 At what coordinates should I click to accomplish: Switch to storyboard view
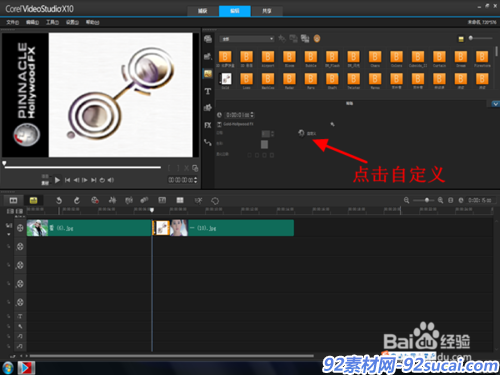13,200
